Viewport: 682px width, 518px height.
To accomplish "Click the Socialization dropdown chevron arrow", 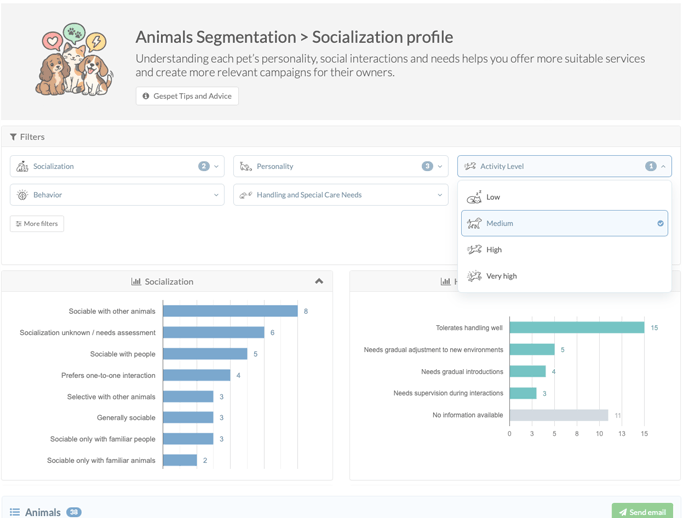I will tap(216, 166).
